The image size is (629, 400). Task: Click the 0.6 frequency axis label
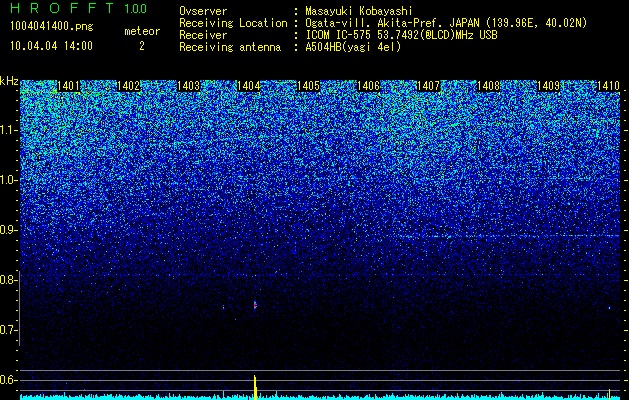(x=8, y=380)
